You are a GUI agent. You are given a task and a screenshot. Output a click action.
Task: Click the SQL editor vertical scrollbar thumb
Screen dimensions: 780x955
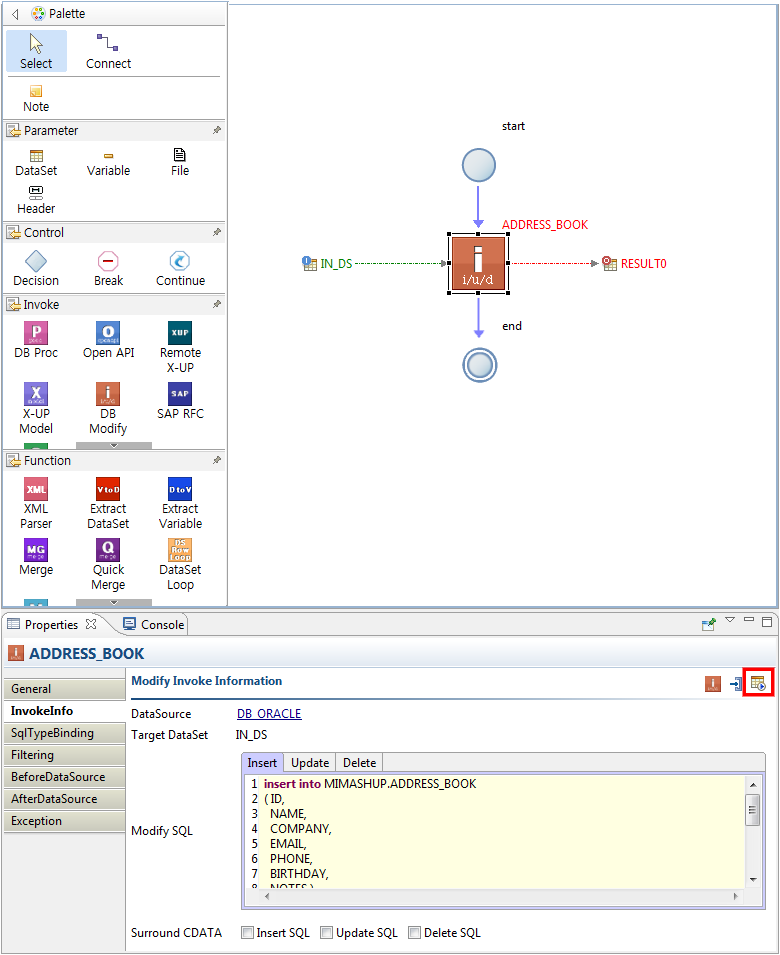[x=753, y=809]
